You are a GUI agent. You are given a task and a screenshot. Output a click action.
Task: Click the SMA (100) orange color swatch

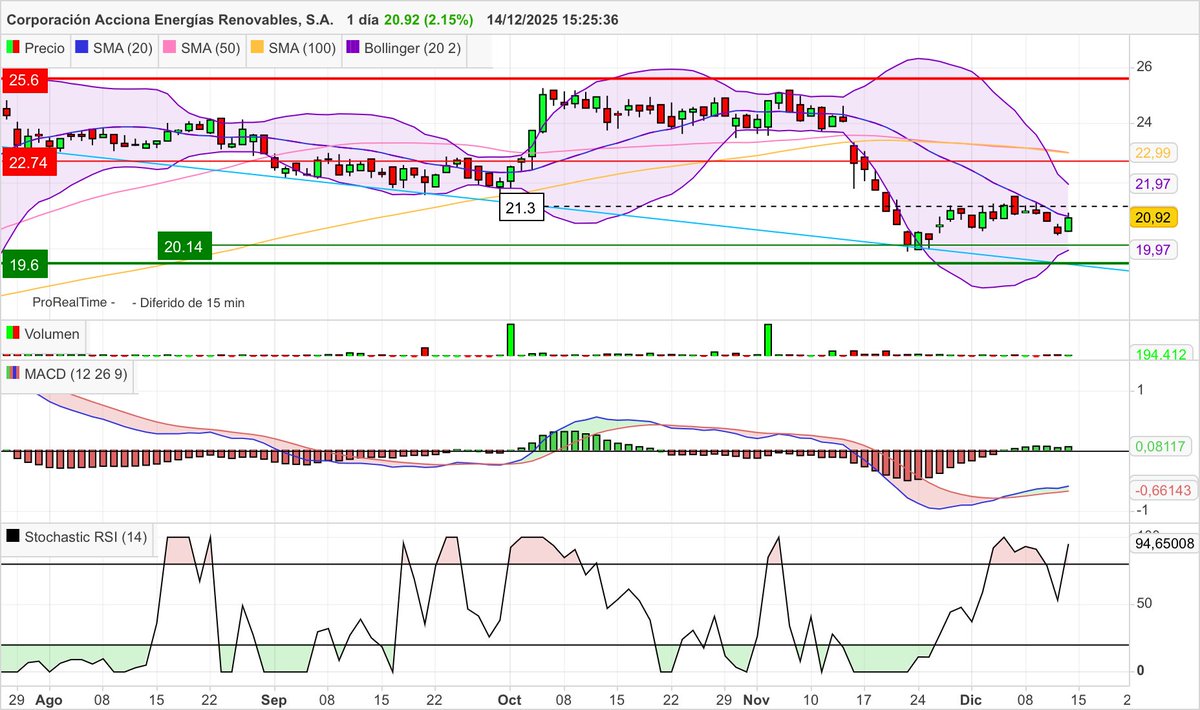[258, 48]
